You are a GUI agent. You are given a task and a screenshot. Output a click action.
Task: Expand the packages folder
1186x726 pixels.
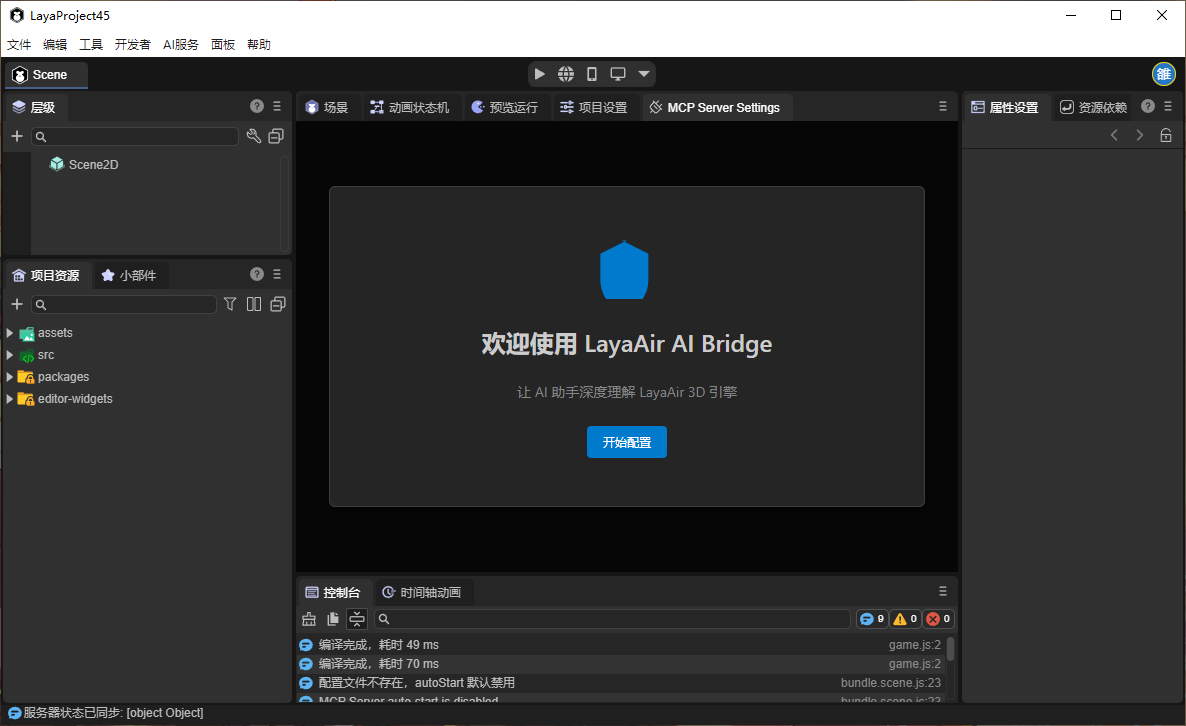click(x=10, y=377)
